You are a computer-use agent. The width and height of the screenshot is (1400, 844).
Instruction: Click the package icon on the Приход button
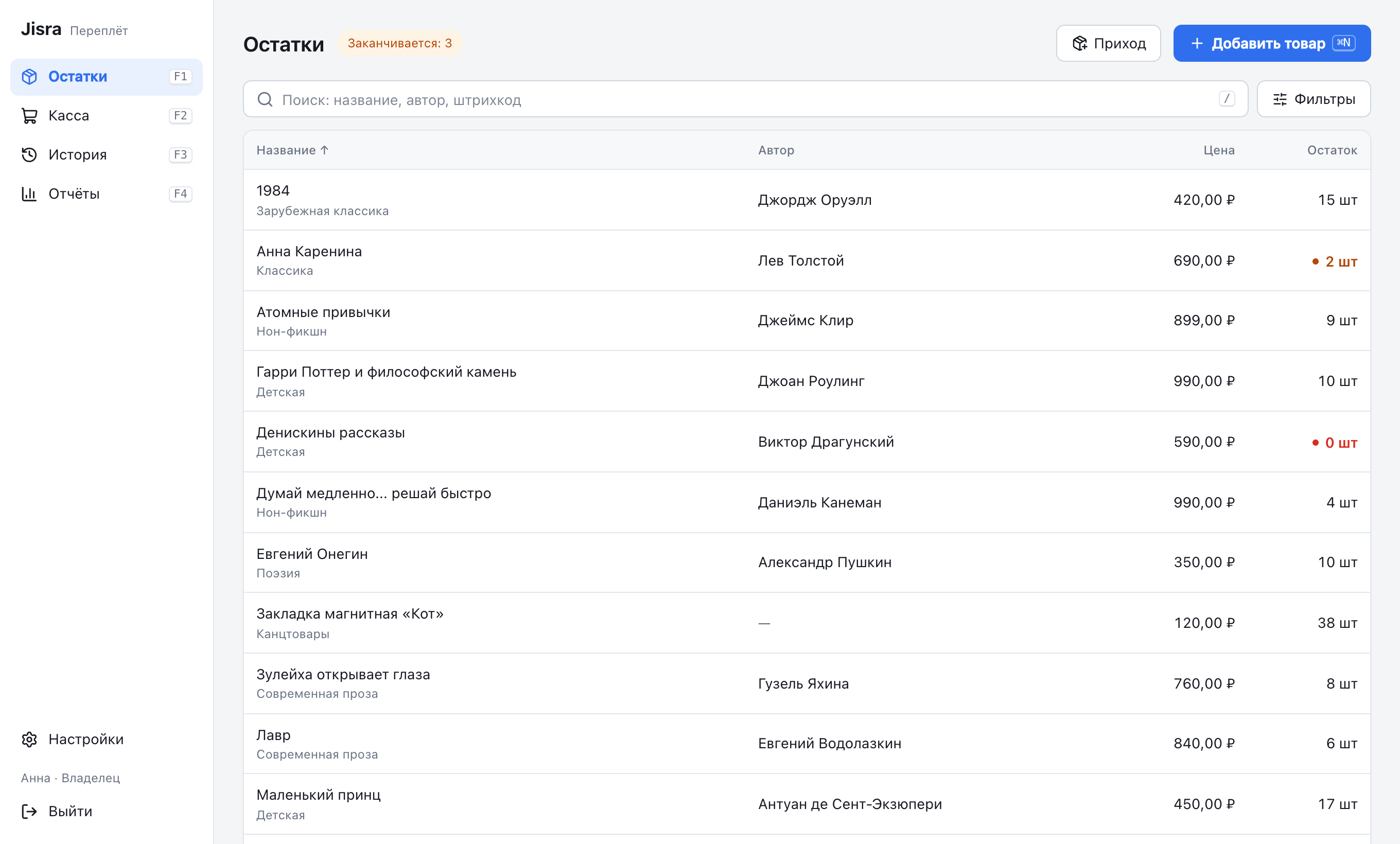1079,43
